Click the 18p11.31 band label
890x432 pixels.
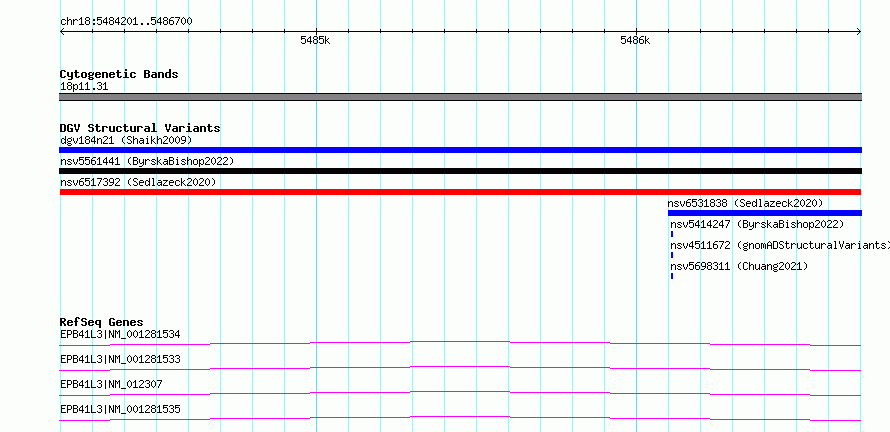[84, 87]
